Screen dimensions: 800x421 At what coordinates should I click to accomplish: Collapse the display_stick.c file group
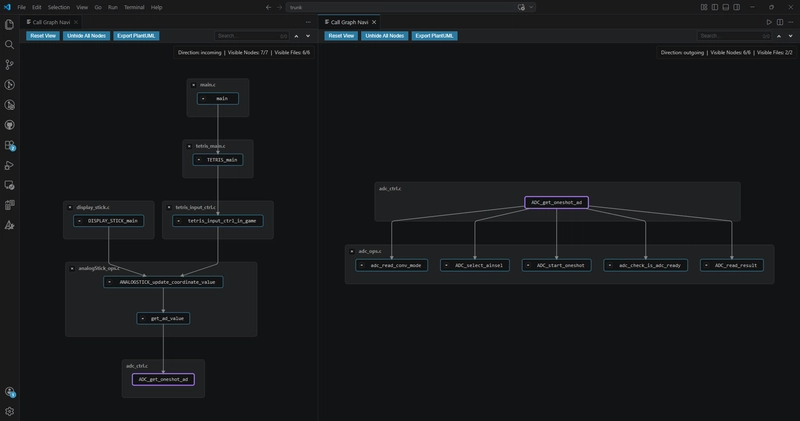tap(70, 207)
